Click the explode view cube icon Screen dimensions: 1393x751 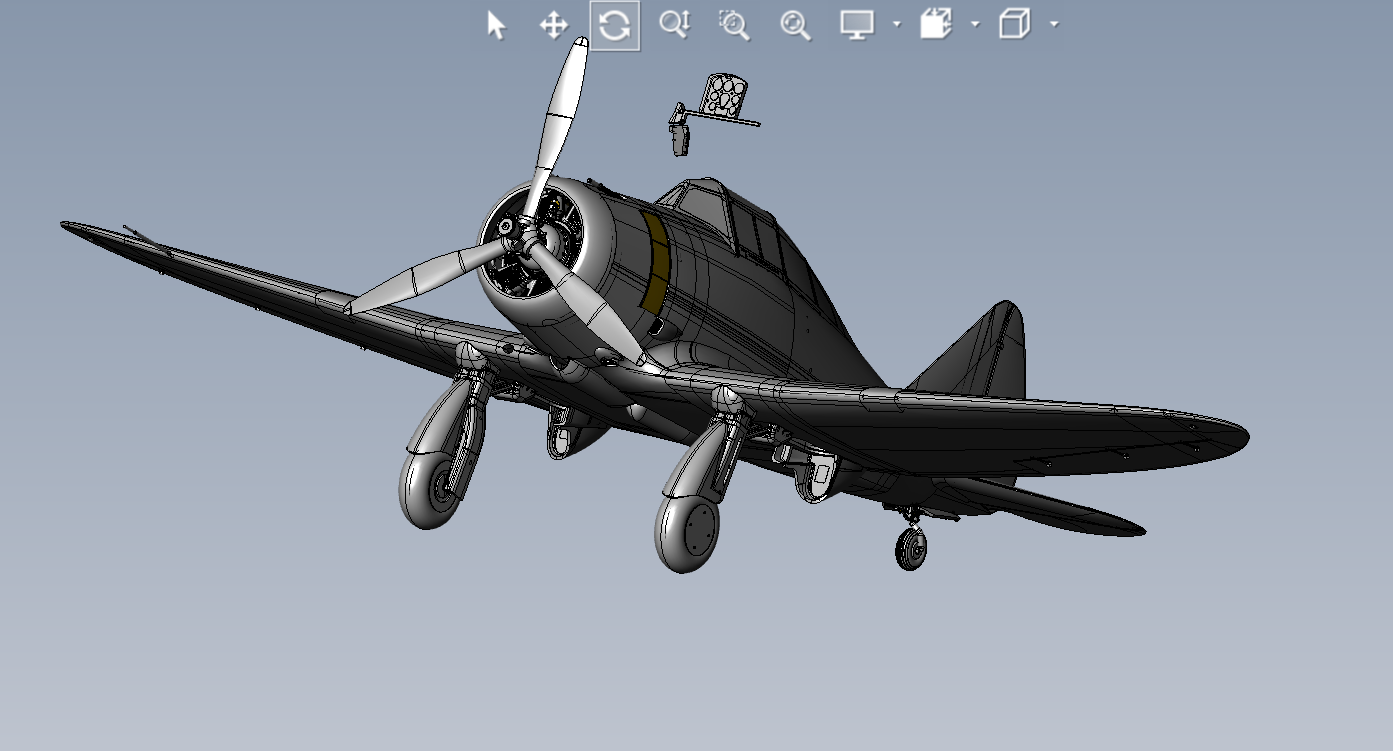[936, 24]
